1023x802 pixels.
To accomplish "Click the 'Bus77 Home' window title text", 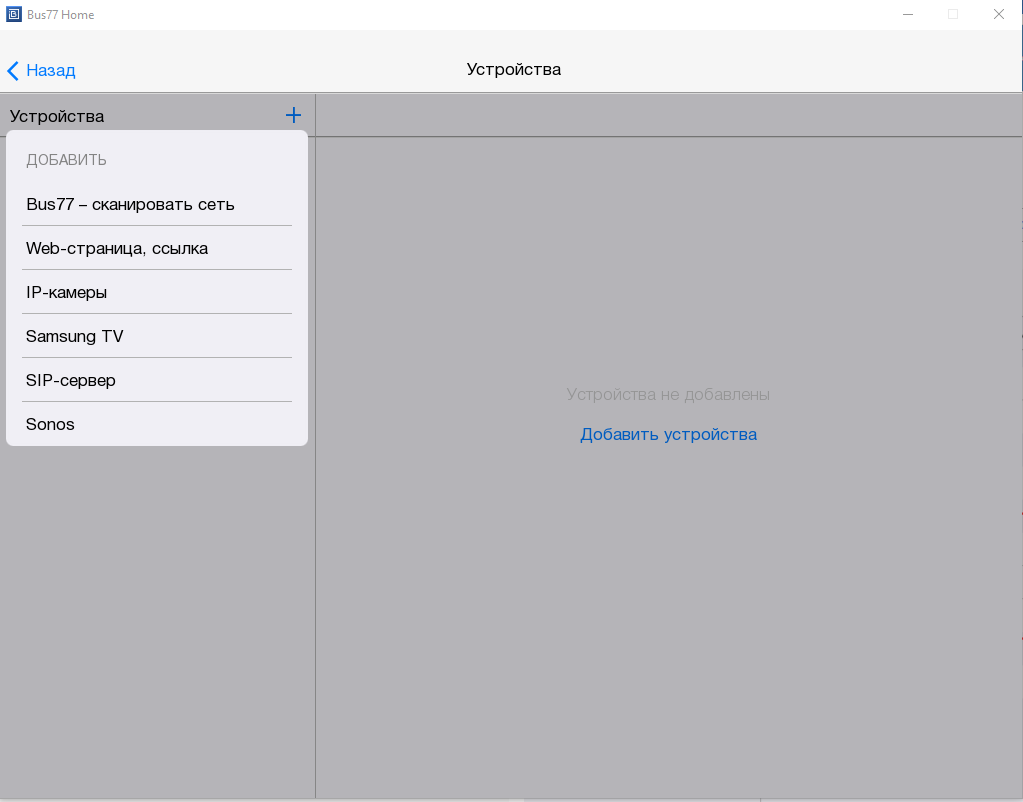I will [62, 15].
